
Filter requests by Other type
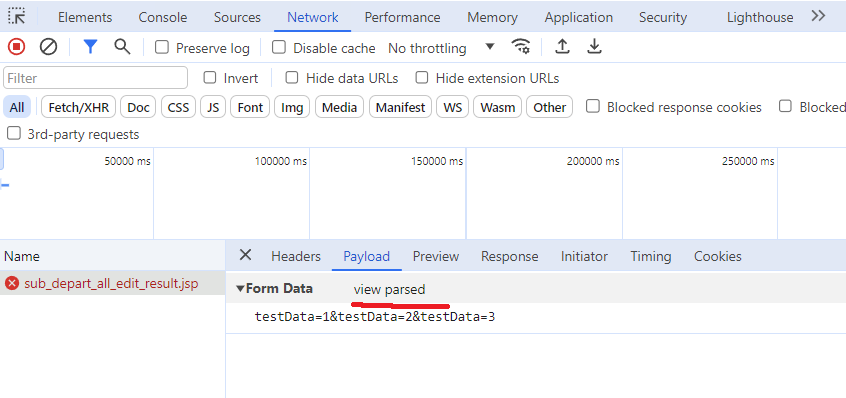tap(549, 107)
